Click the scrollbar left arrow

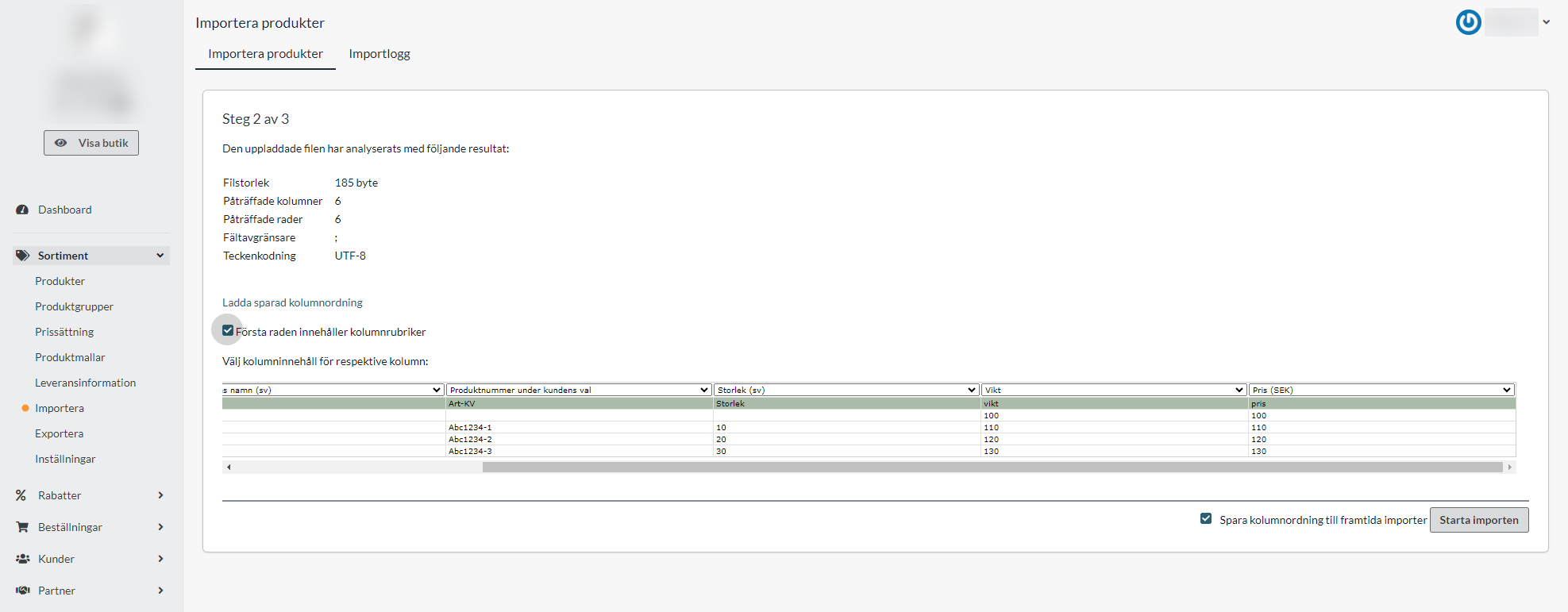coord(229,468)
